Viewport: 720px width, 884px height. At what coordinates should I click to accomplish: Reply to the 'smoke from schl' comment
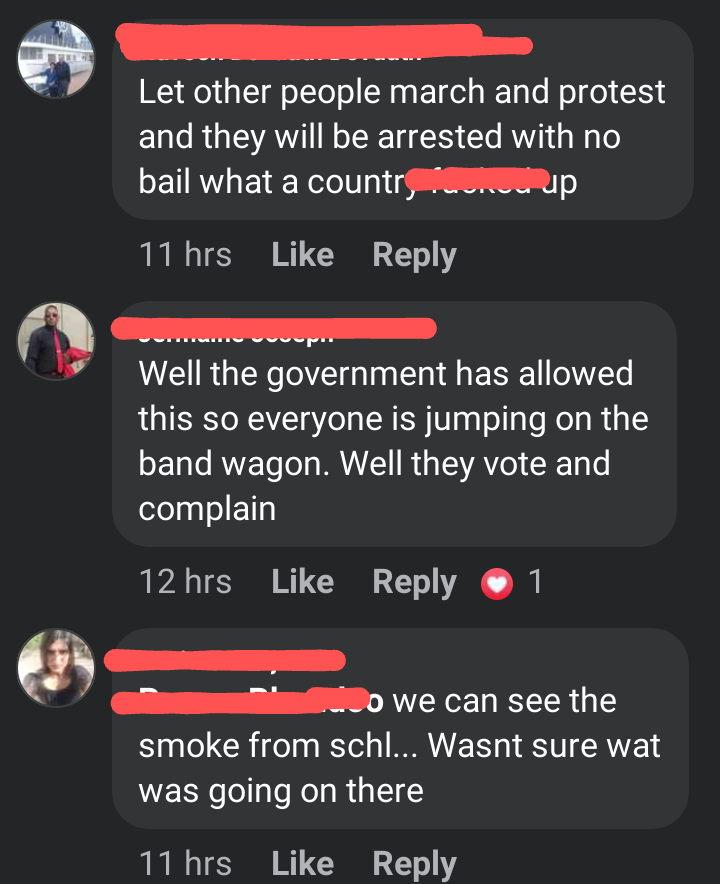pyautogui.click(x=414, y=864)
